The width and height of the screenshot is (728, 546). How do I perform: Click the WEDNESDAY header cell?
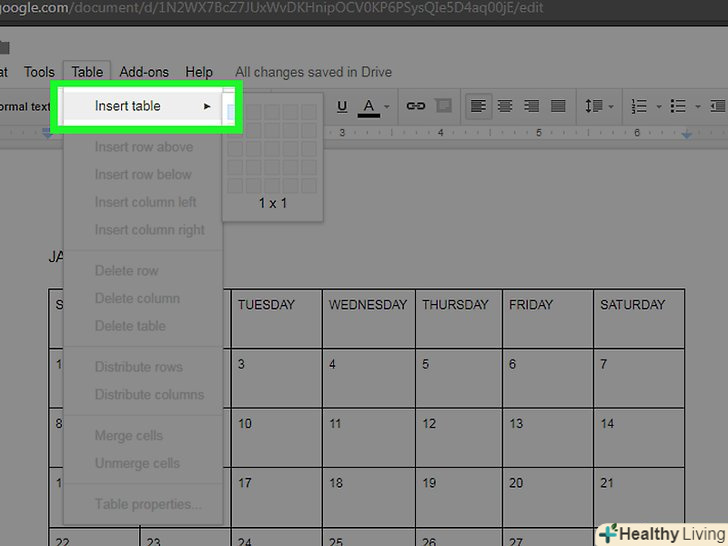[369, 318]
